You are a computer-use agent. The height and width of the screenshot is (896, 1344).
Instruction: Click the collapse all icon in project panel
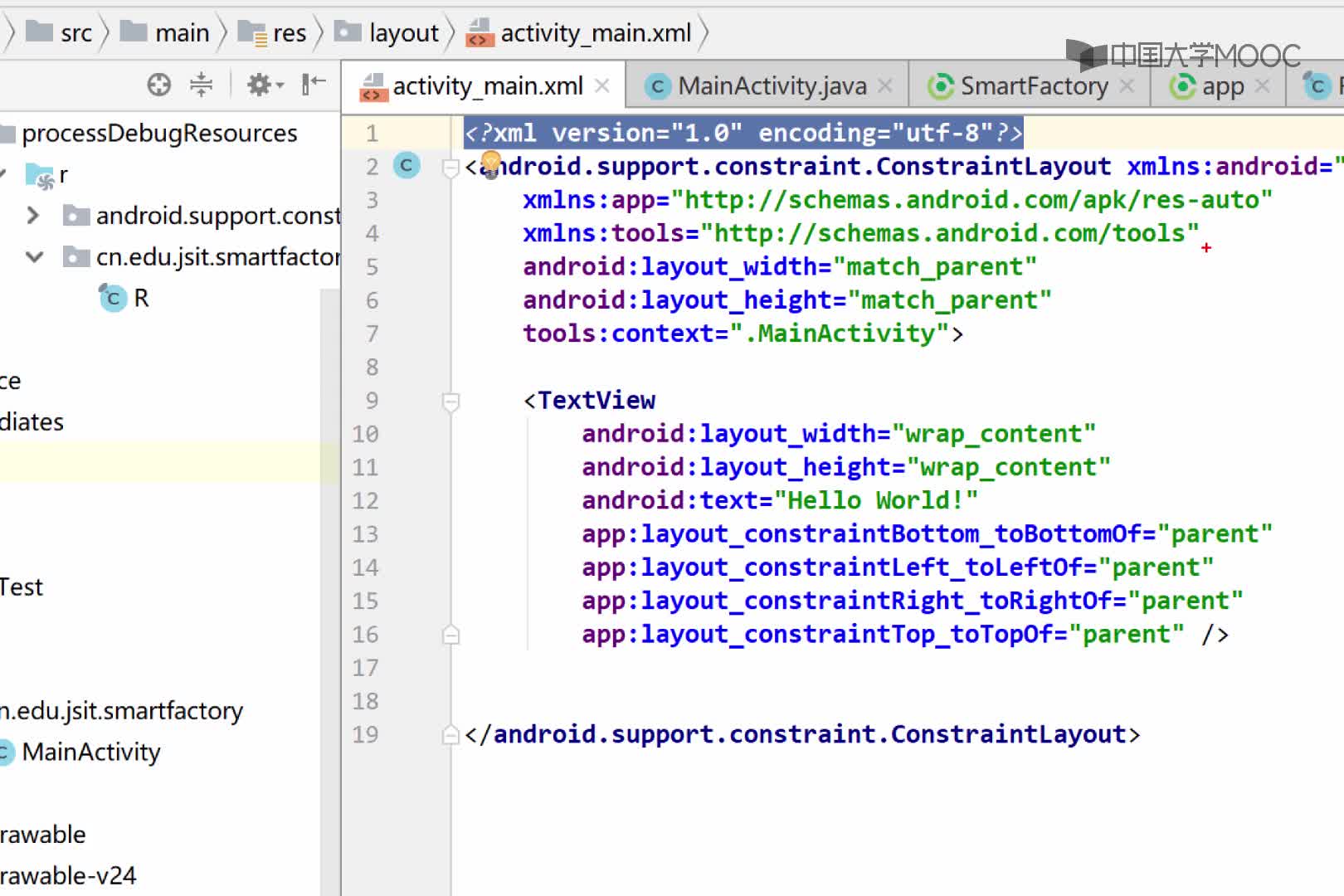pos(201,85)
